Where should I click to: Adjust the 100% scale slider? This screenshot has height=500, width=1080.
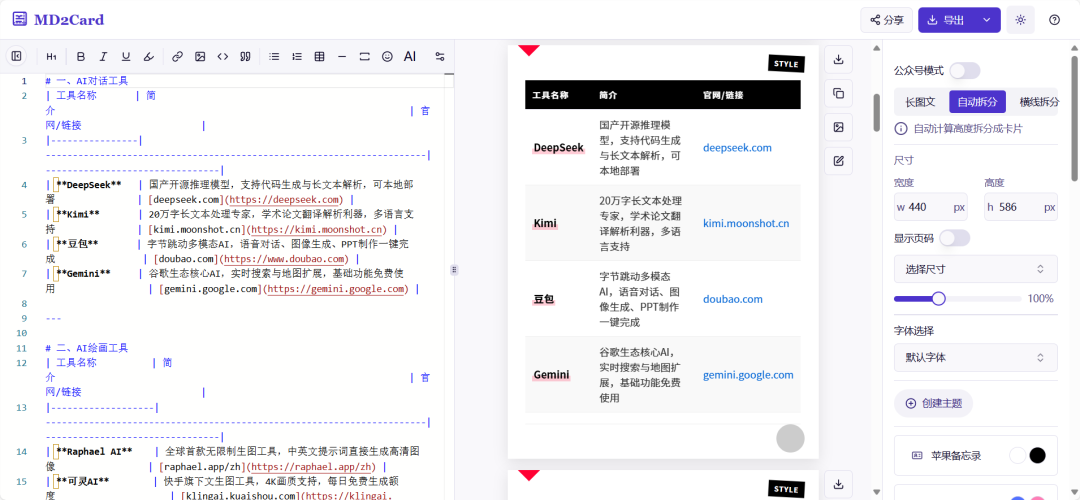[x=938, y=298]
